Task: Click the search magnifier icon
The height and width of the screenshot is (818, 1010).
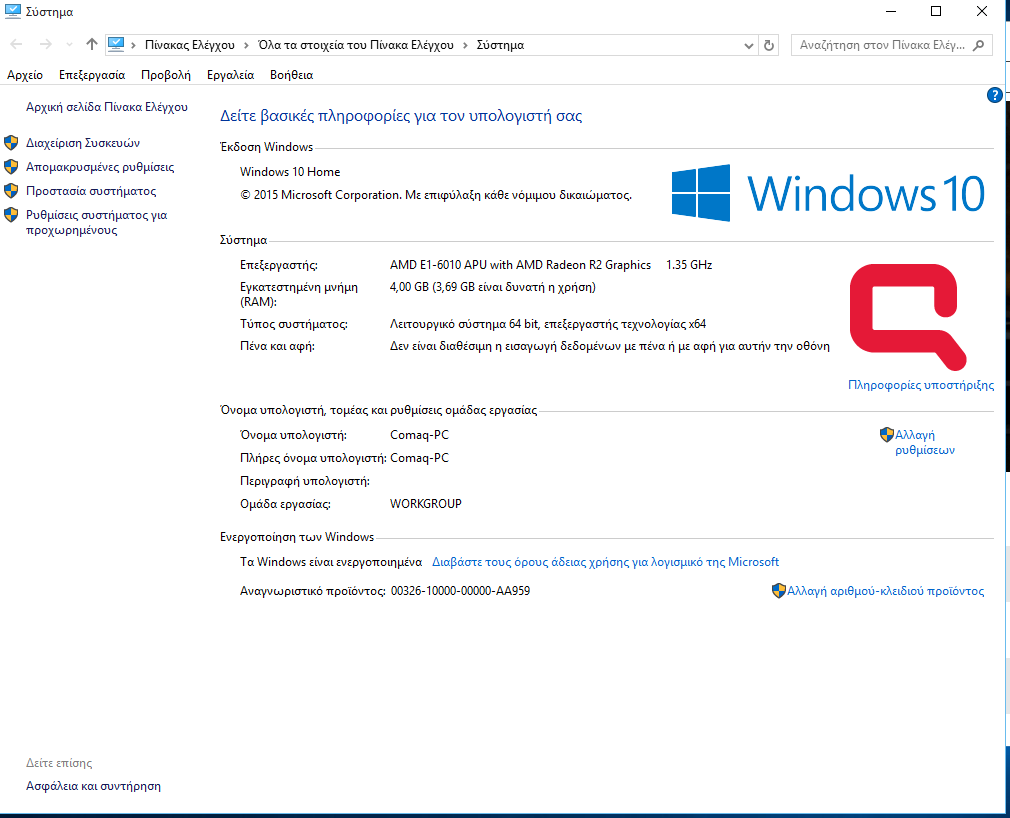Action: tap(978, 45)
